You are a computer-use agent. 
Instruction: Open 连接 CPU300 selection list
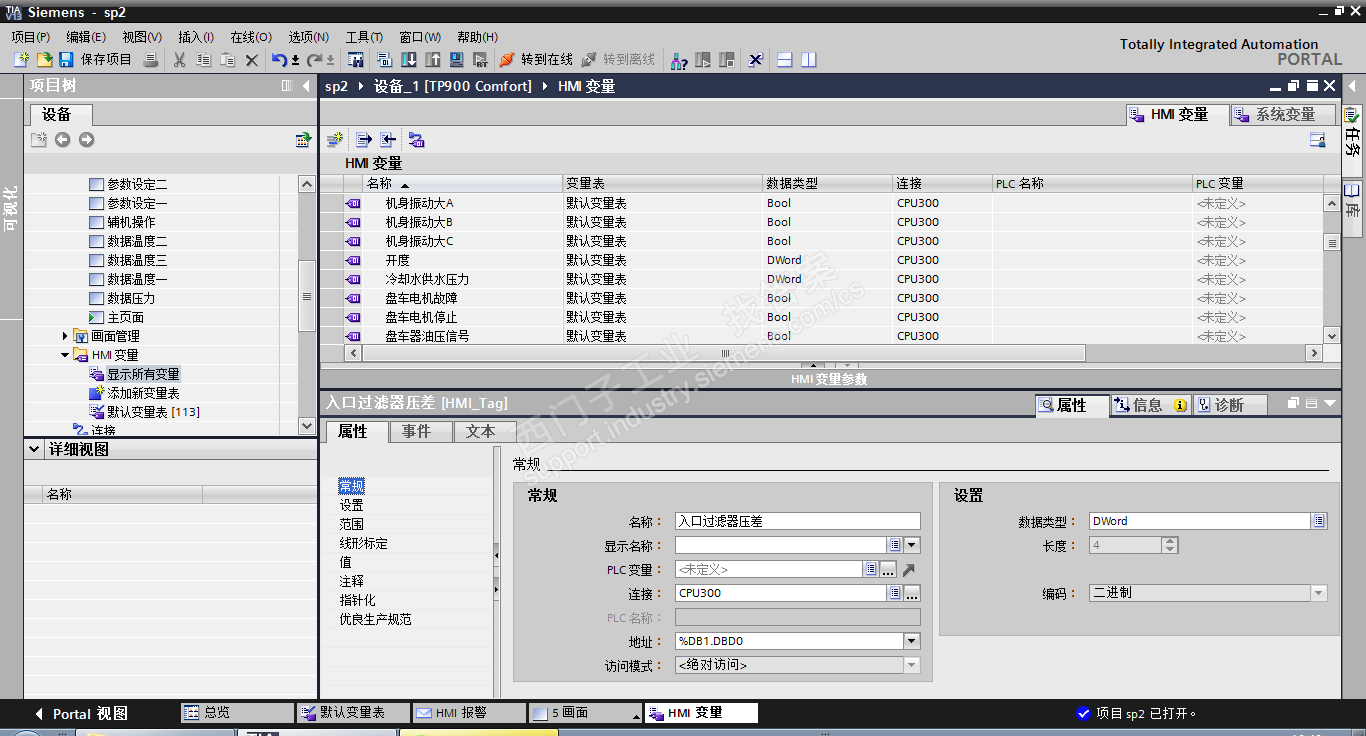pos(895,593)
